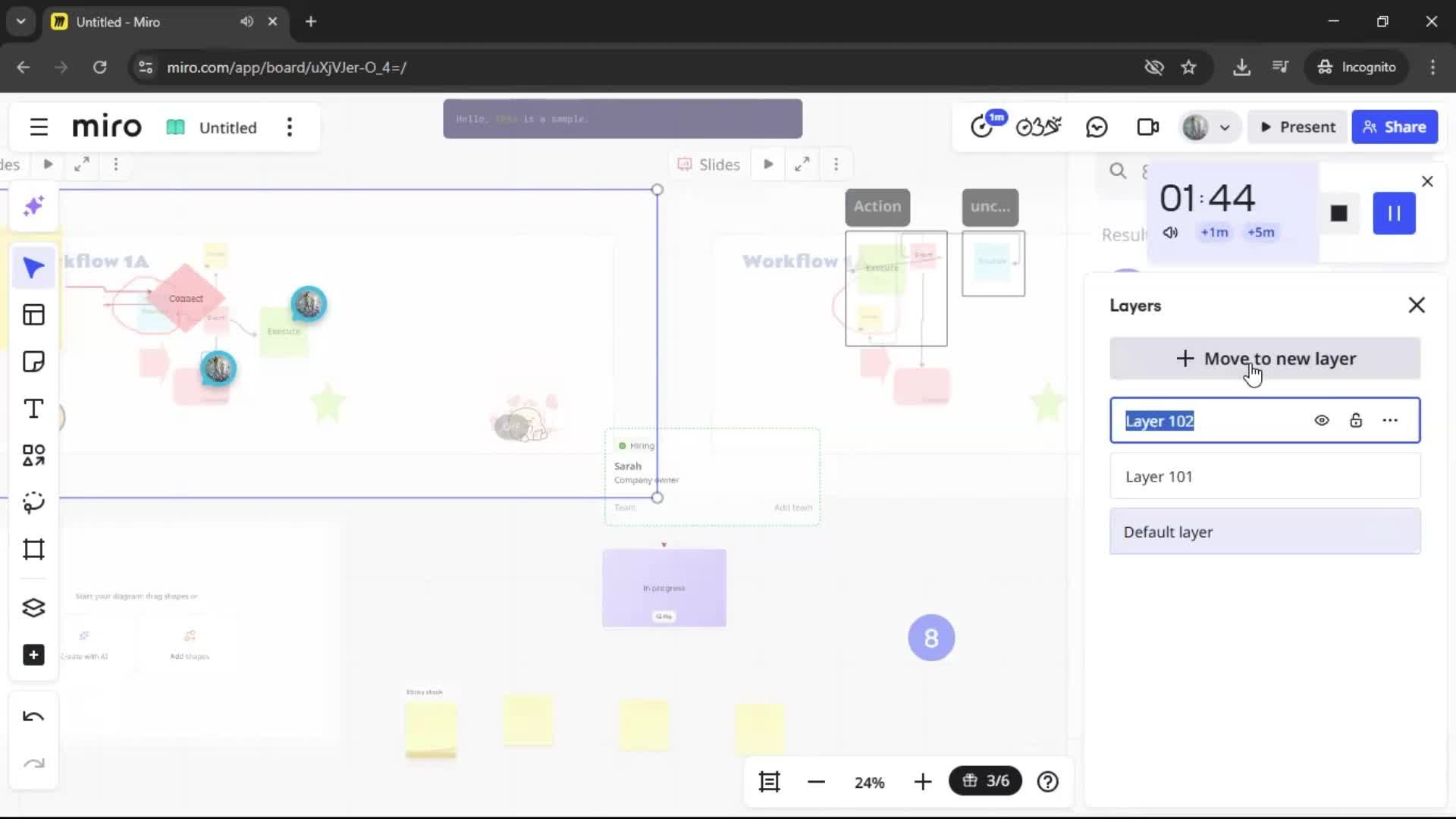Open the templates tool in the toolbar

[33, 315]
